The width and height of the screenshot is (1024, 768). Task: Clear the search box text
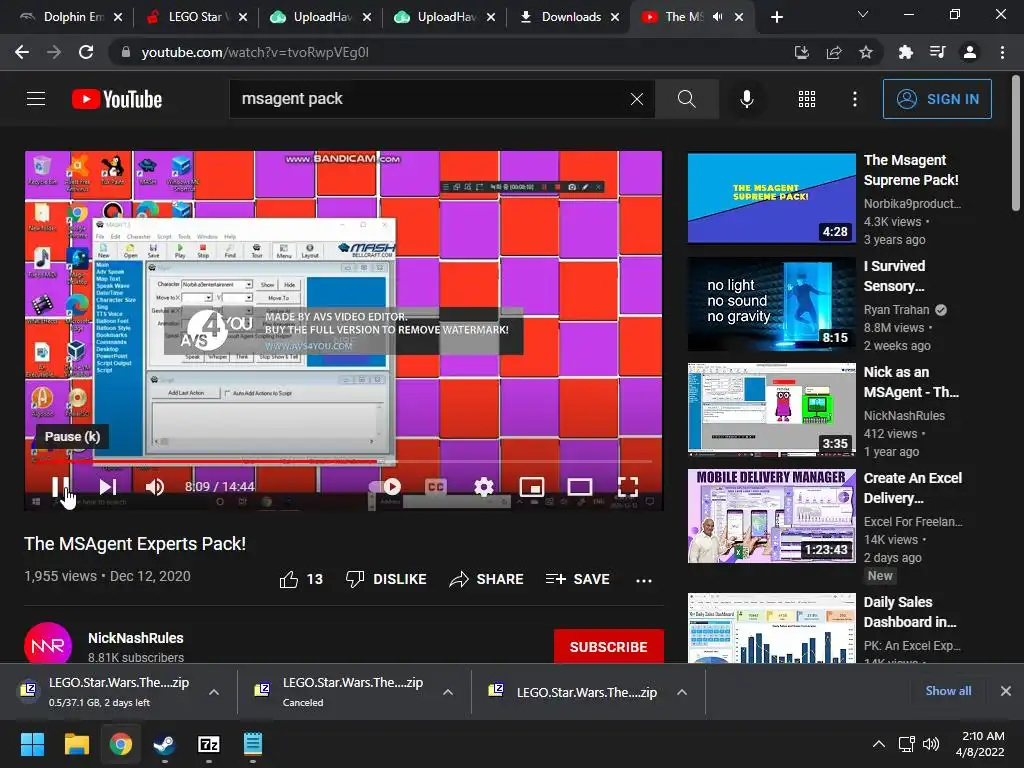click(x=637, y=99)
